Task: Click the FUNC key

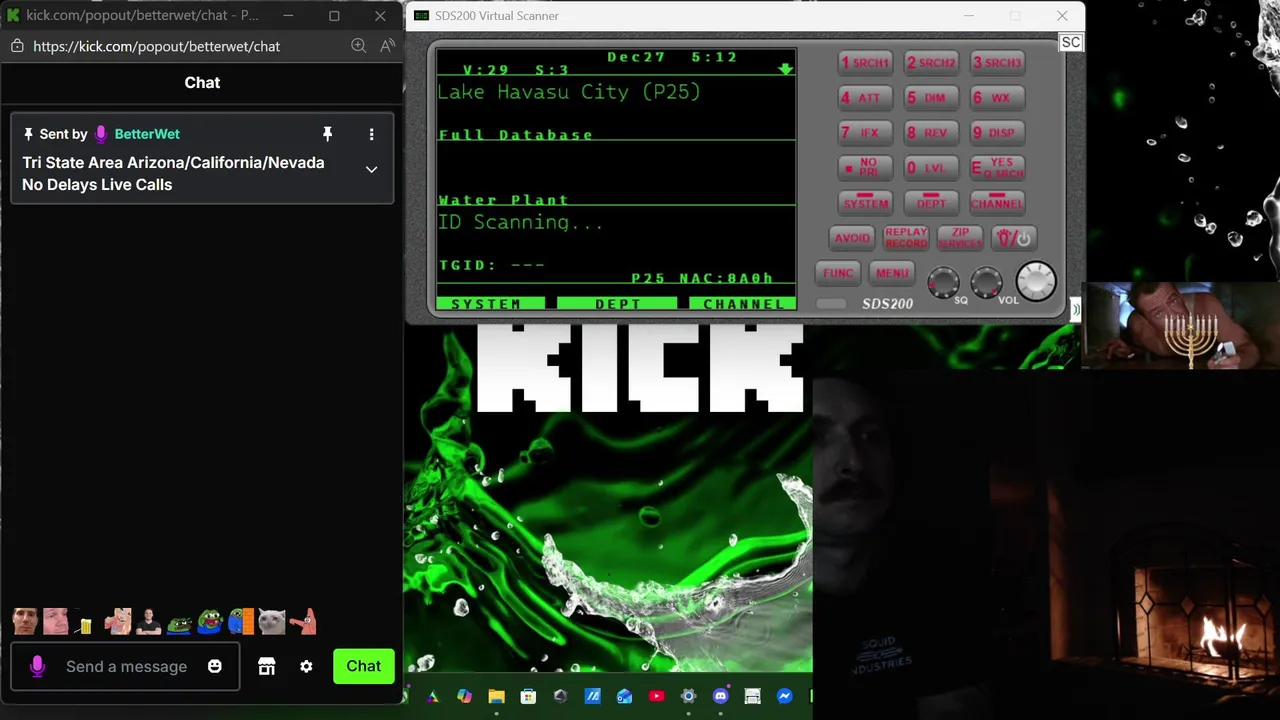Action: pos(838,273)
